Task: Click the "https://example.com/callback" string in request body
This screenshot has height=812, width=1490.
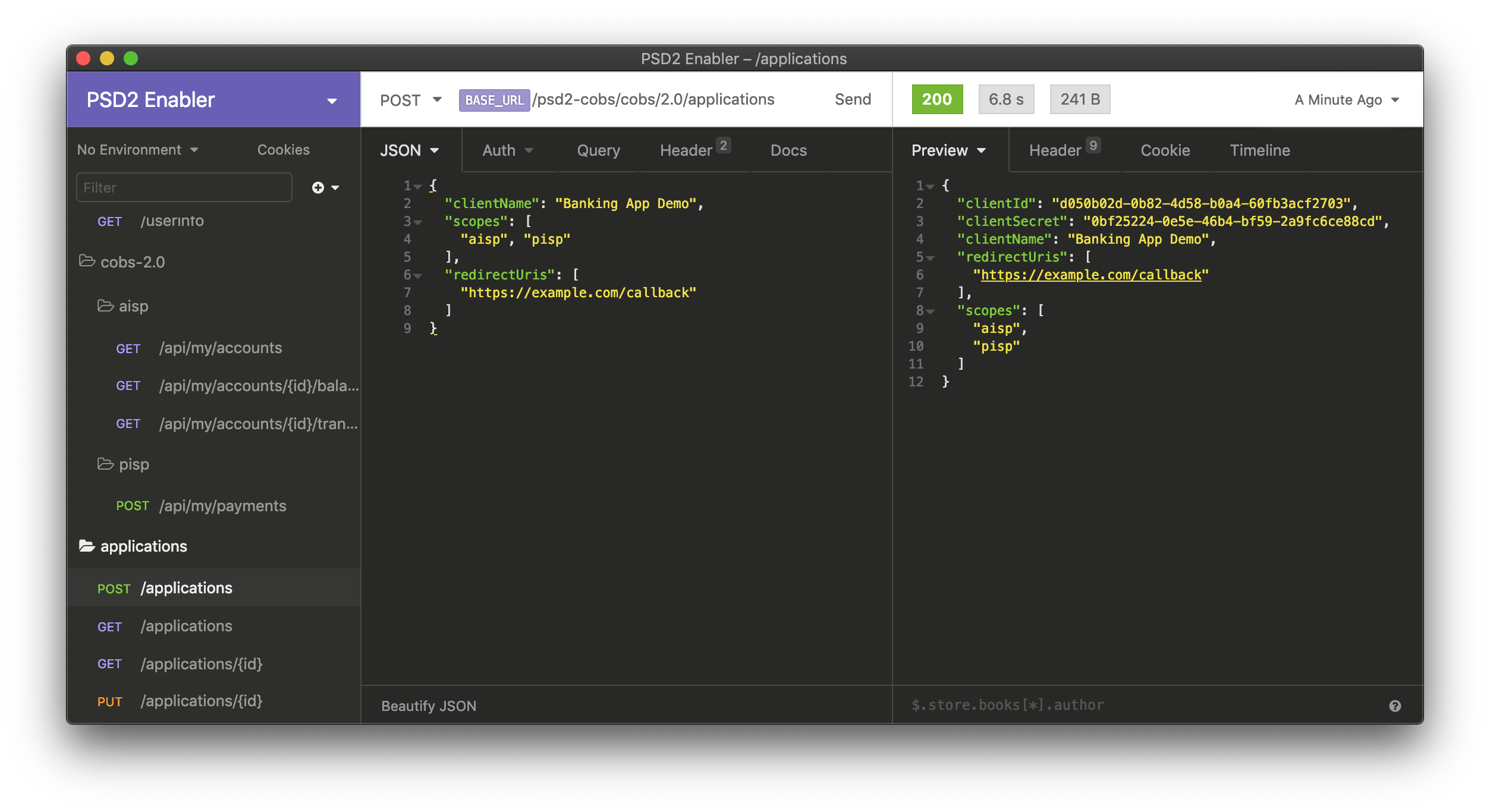Action: pyautogui.click(x=578, y=292)
